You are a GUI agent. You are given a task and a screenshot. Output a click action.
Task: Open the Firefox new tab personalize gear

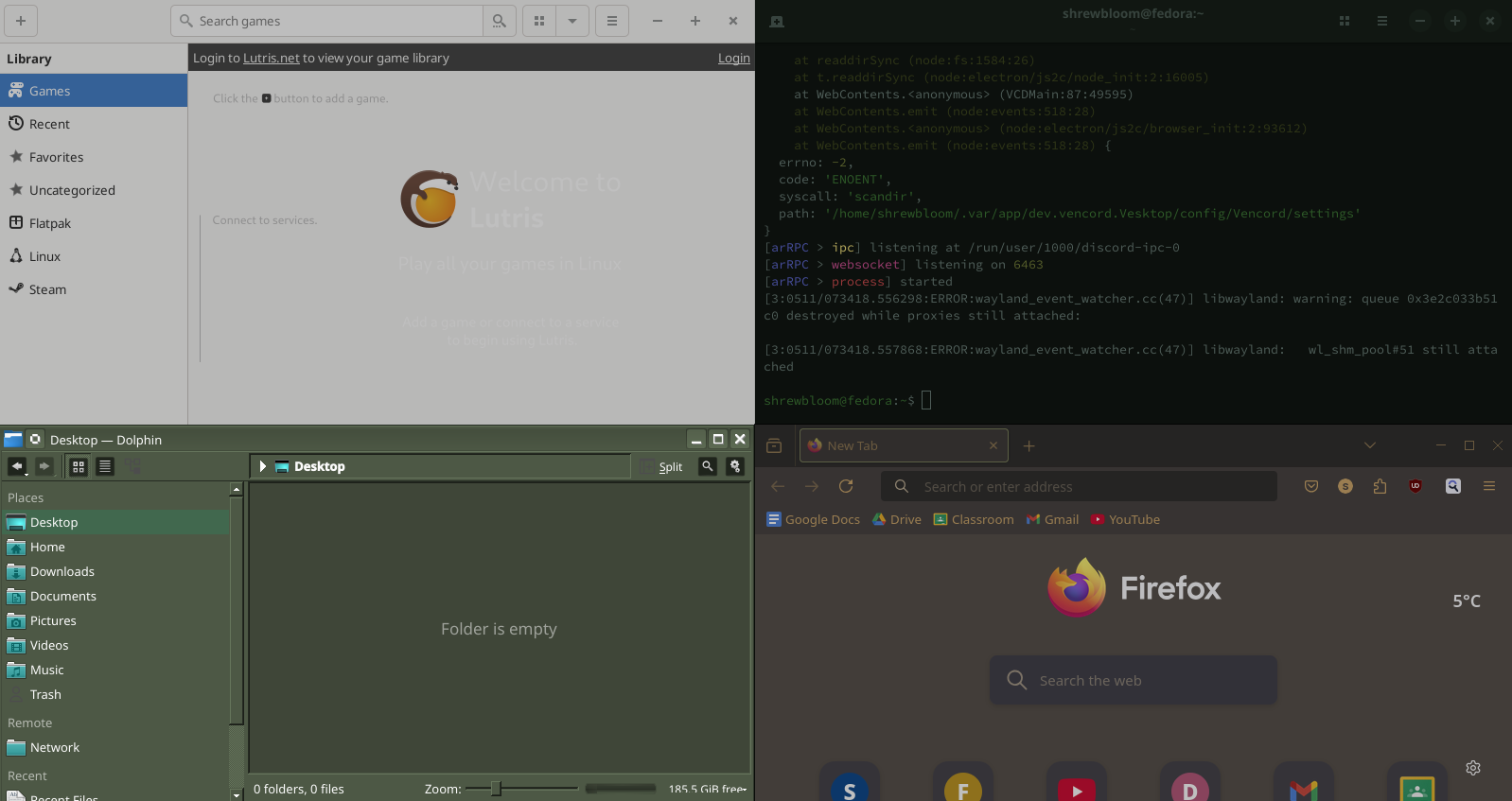tap(1473, 768)
